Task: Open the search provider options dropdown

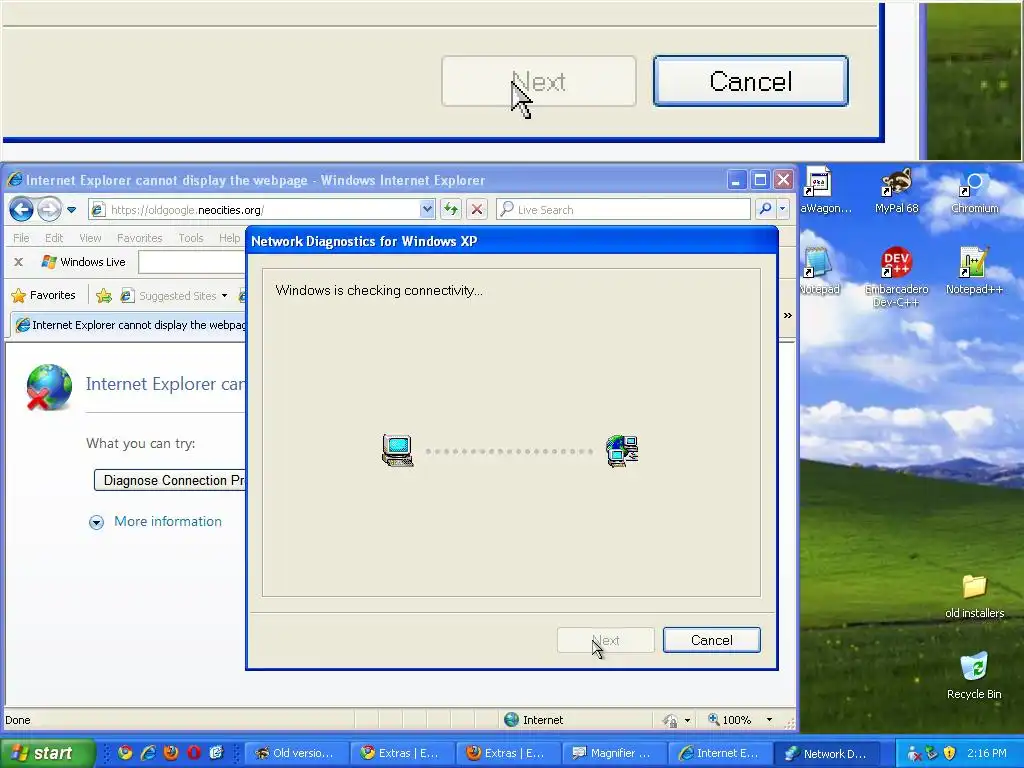Action: tap(782, 209)
